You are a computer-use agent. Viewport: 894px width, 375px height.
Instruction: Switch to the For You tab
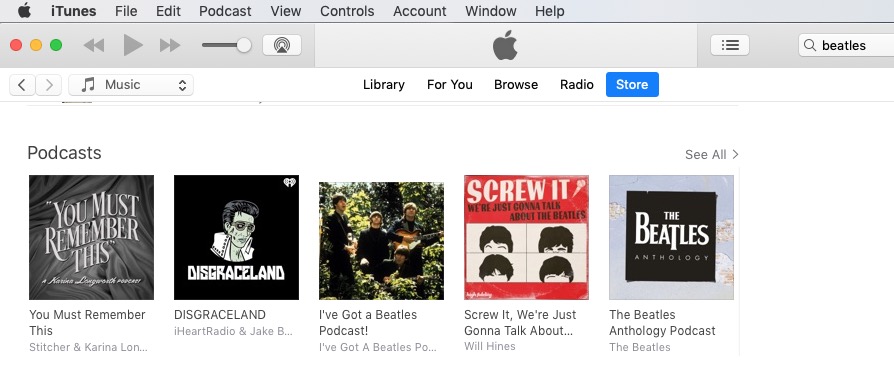[x=450, y=84]
